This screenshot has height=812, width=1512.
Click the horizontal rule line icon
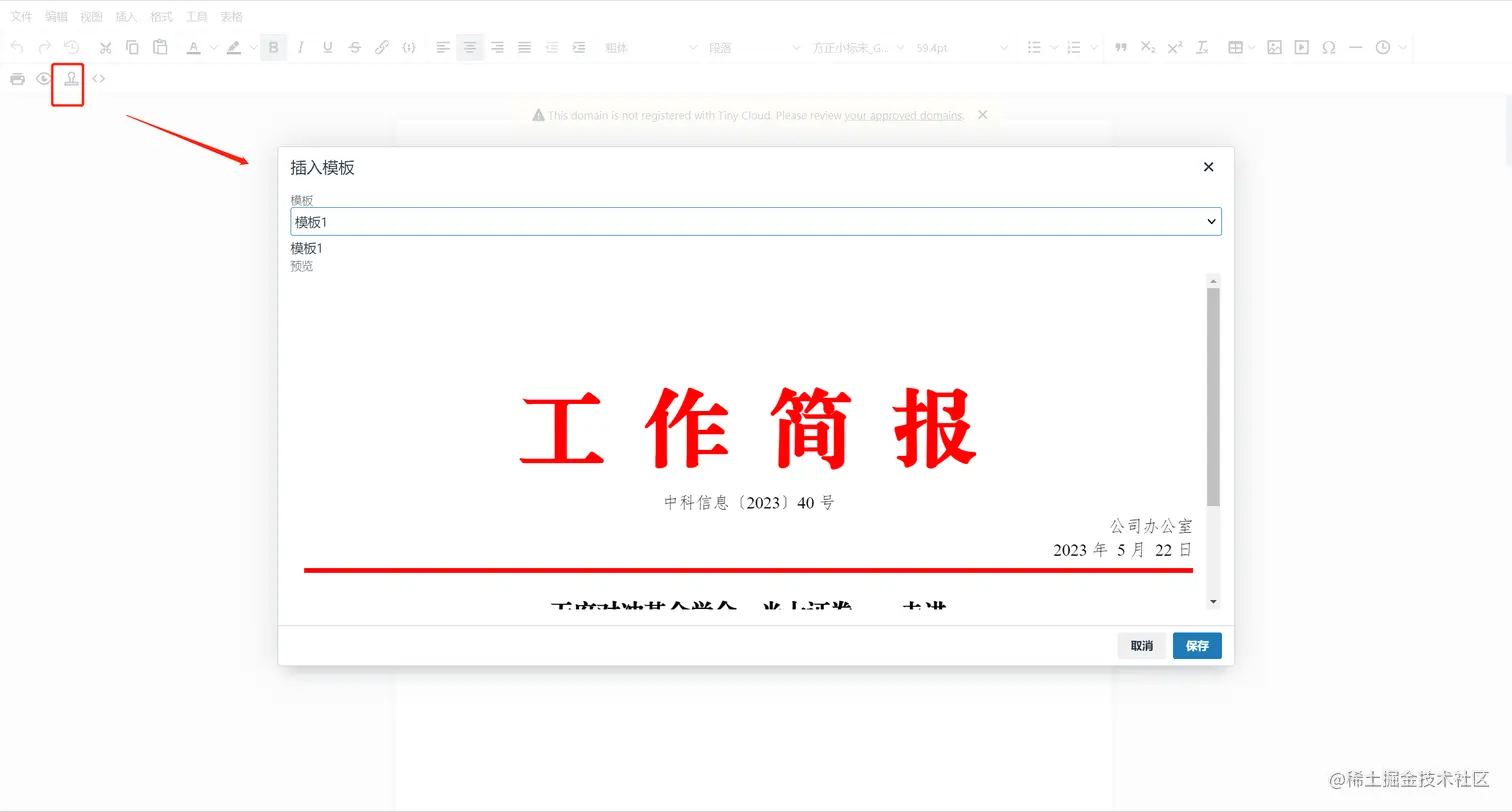tap(1356, 47)
